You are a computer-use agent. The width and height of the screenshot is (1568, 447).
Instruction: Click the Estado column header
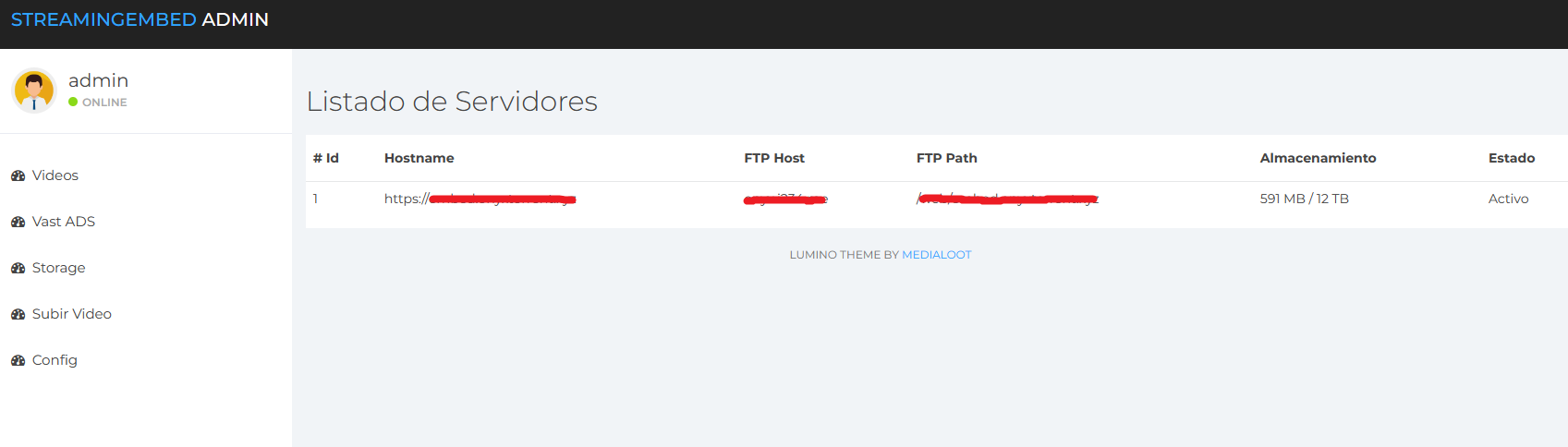pyautogui.click(x=1512, y=158)
